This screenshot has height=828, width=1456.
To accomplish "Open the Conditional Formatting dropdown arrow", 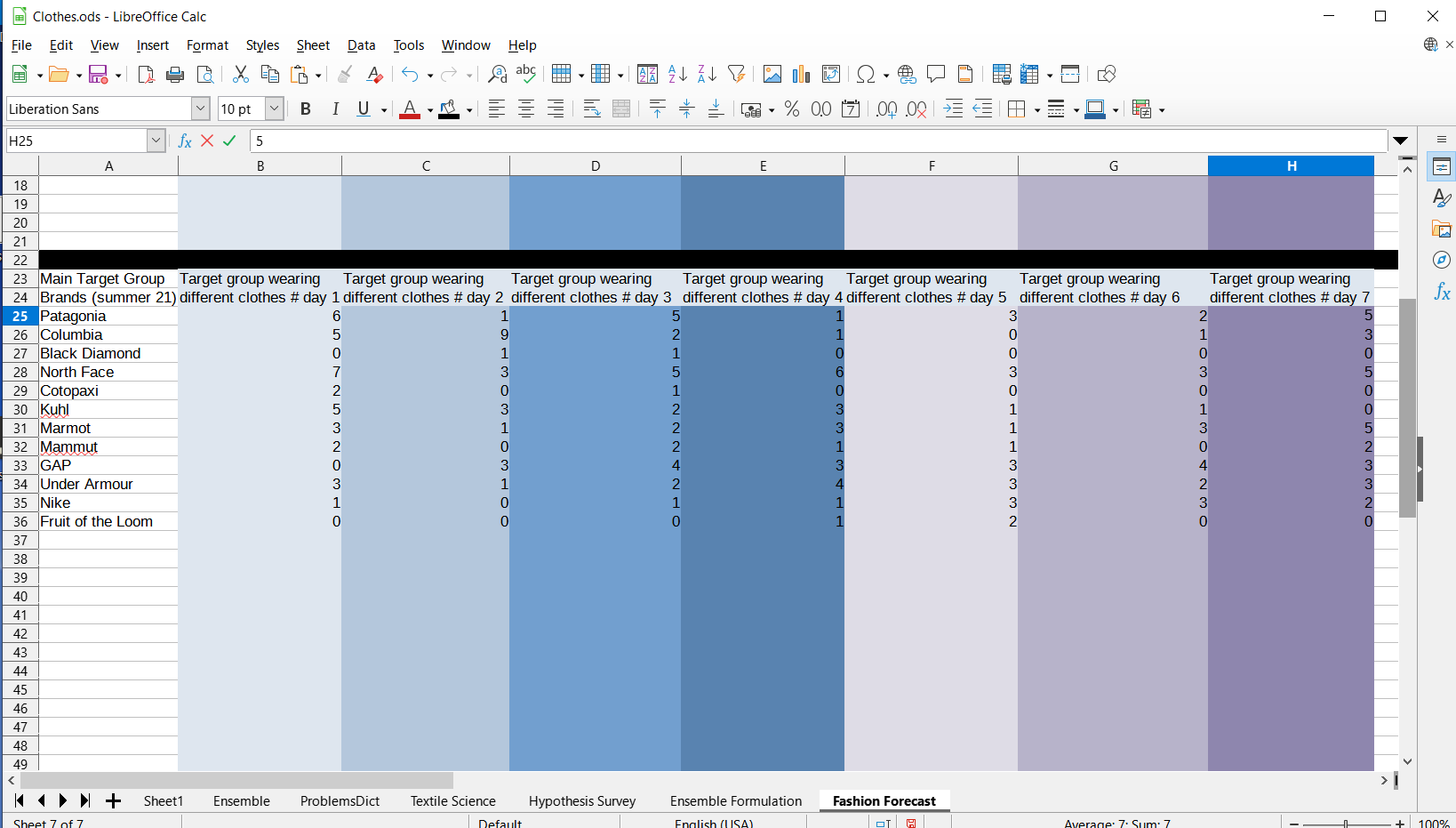I will click(x=1162, y=110).
